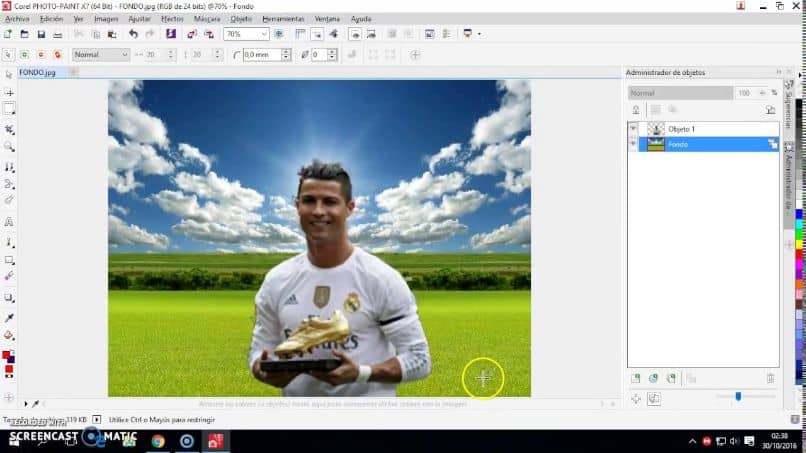
Task: Click the Objeto 1 thumbnail
Action: [x=655, y=129]
